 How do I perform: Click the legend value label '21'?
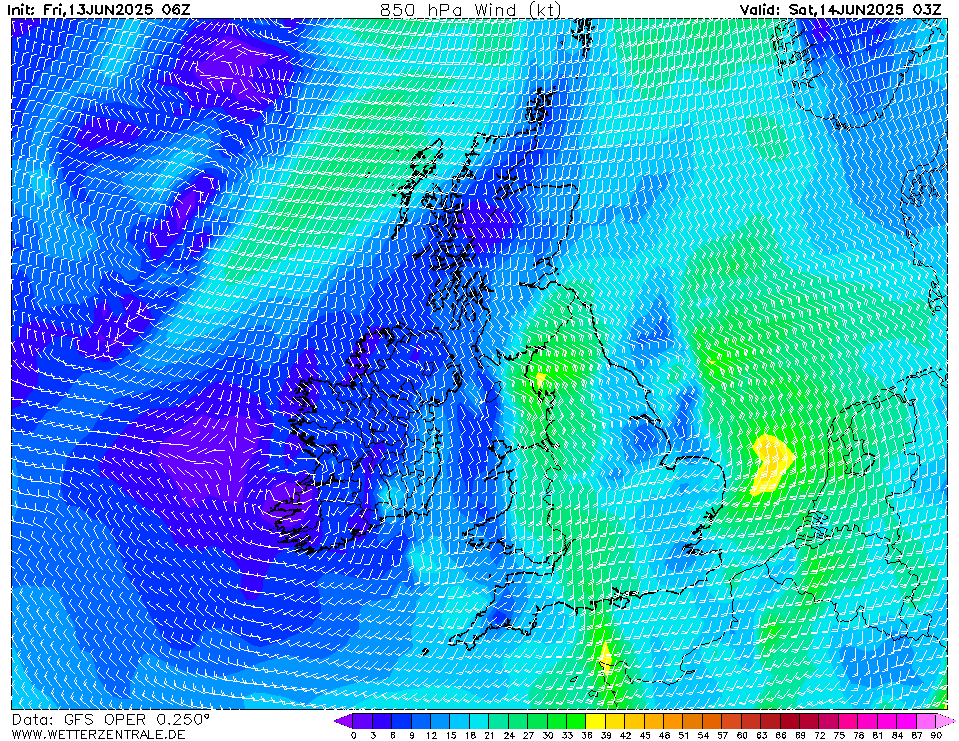[489, 735]
